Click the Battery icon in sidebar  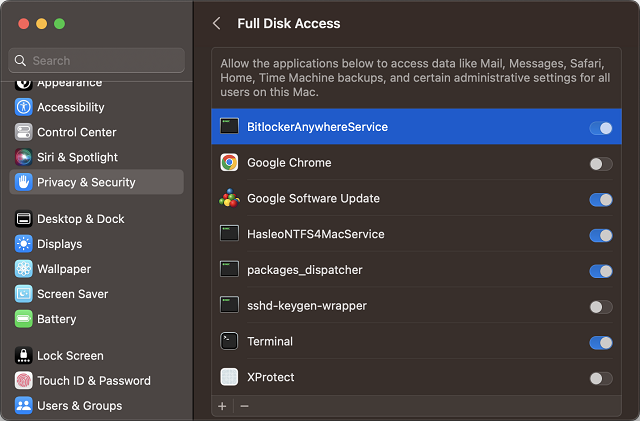pos(24,319)
